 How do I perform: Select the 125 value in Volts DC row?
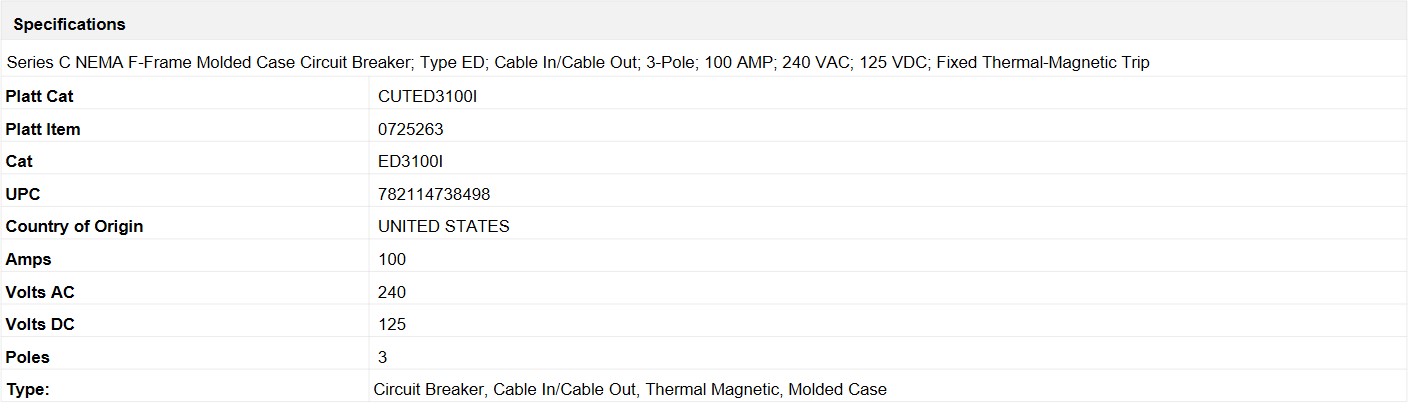click(392, 324)
